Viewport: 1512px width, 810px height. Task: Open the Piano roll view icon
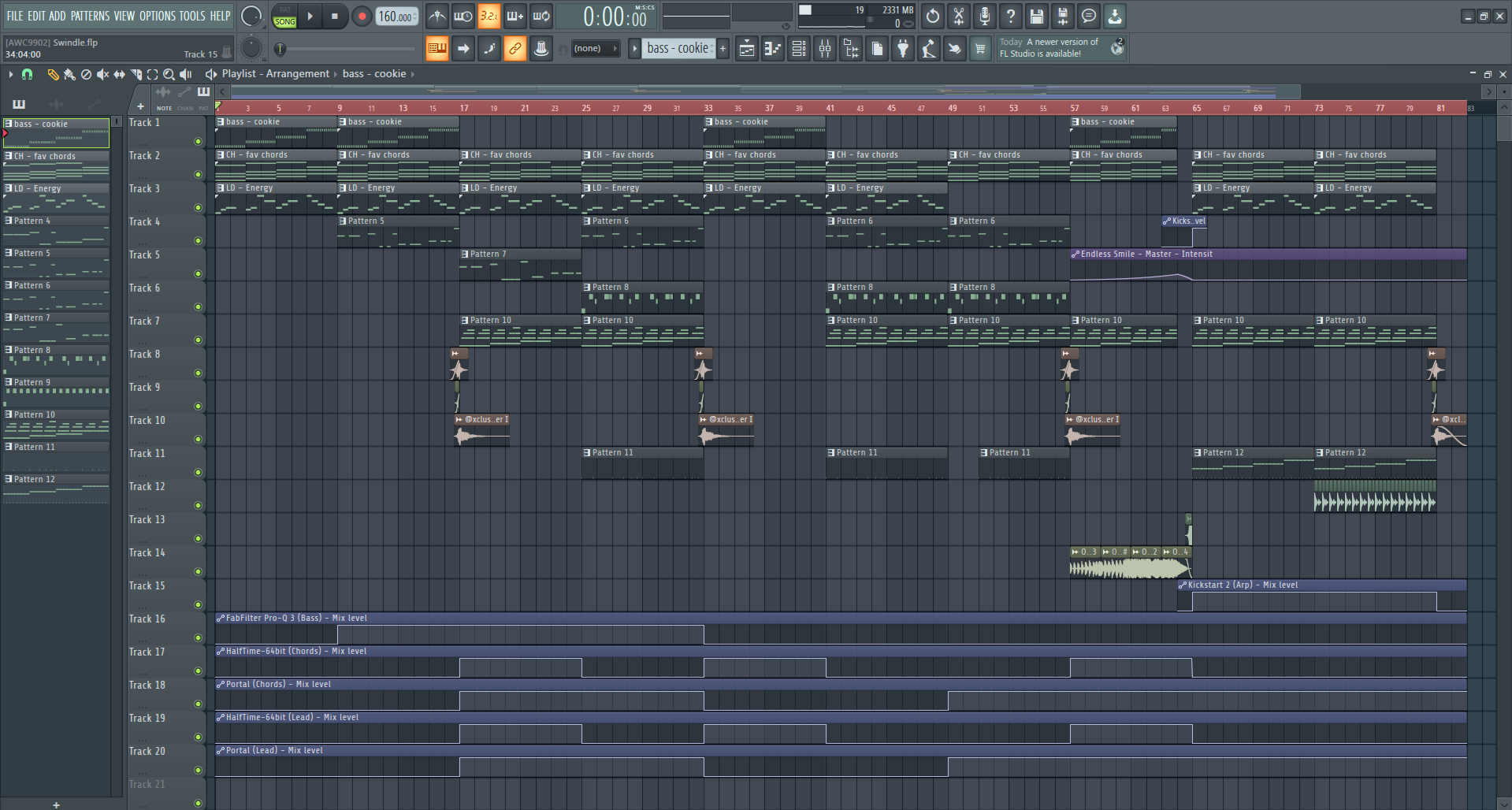(773, 49)
